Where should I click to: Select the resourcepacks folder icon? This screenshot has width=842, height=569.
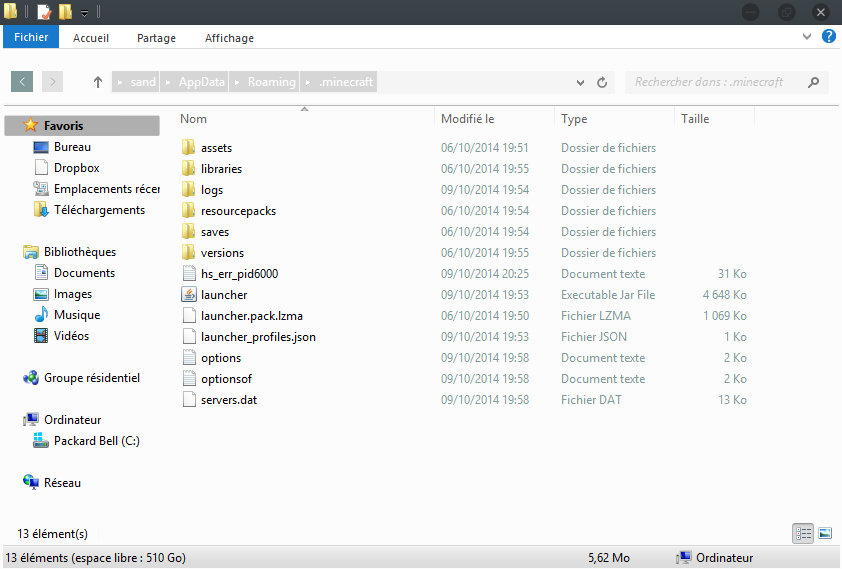coord(188,210)
